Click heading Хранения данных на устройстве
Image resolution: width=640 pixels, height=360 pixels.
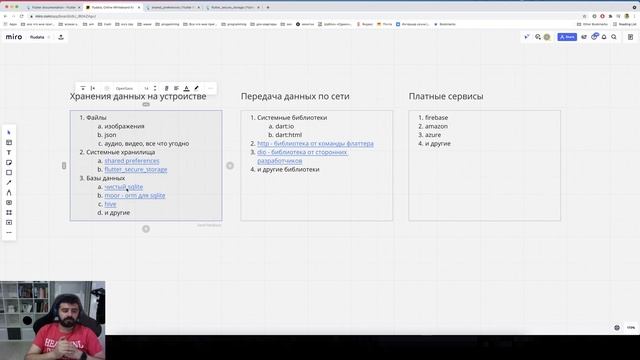coord(138,96)
